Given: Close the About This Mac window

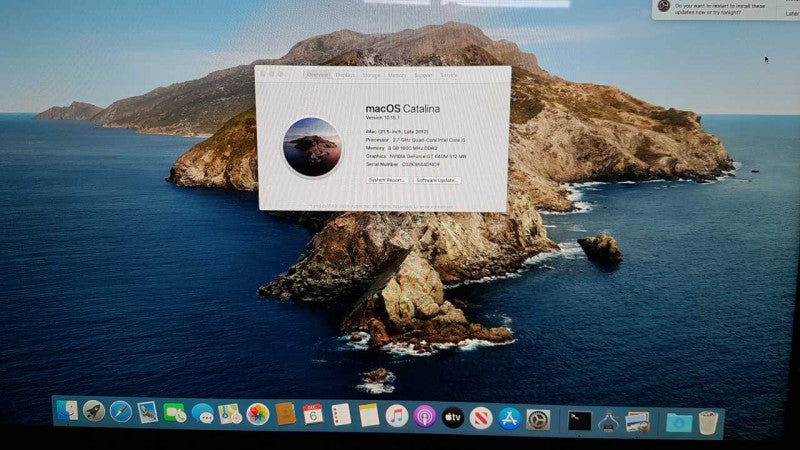Looking at the screenshot, I should [x=263, y=74].
